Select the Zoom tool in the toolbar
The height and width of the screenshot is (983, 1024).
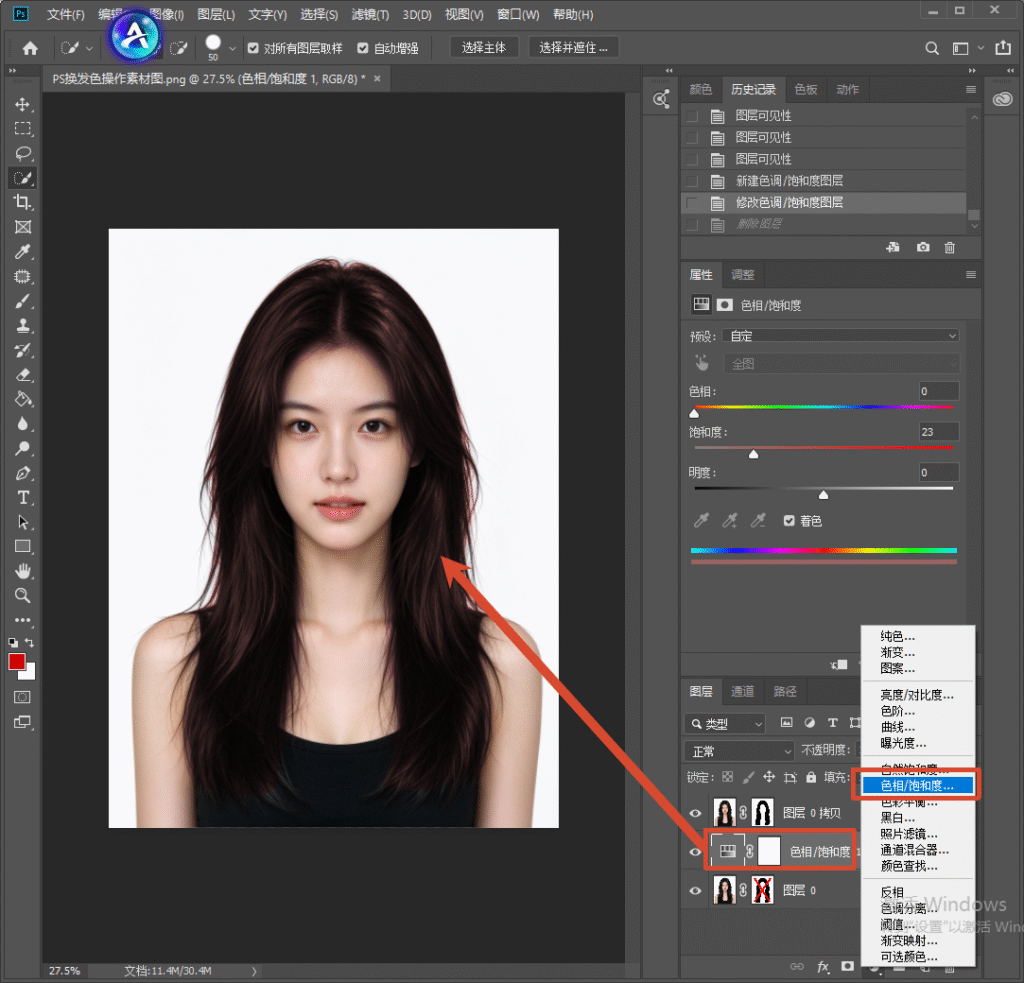[x=23, y=596]
